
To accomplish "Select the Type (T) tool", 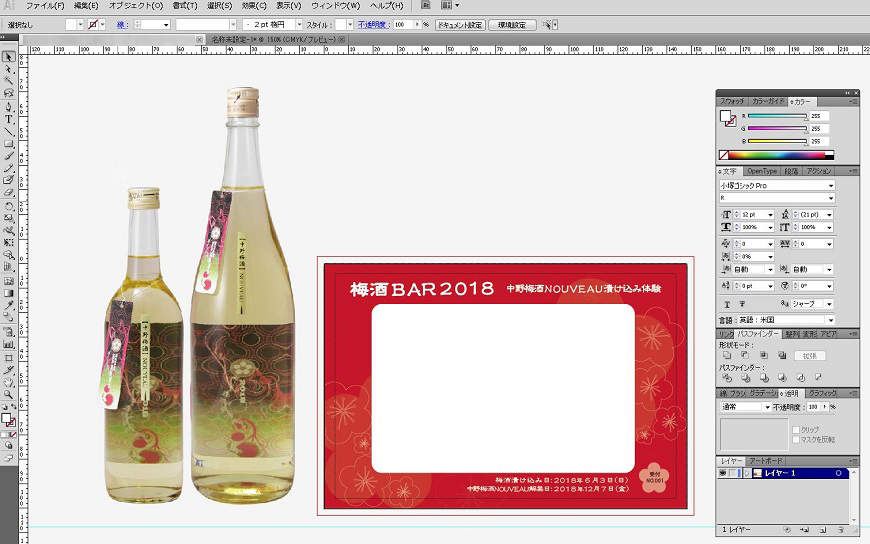I will coord(9,119).
